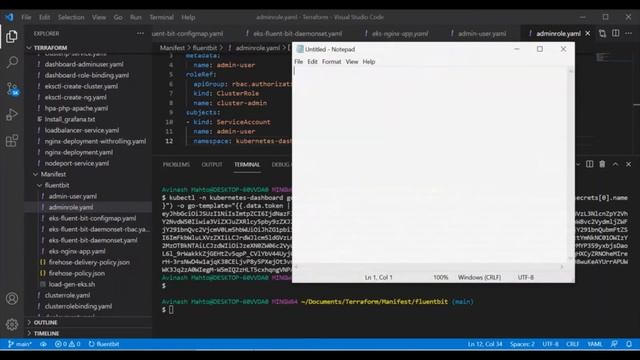Click the split editor icon

(x=616, y=33)
